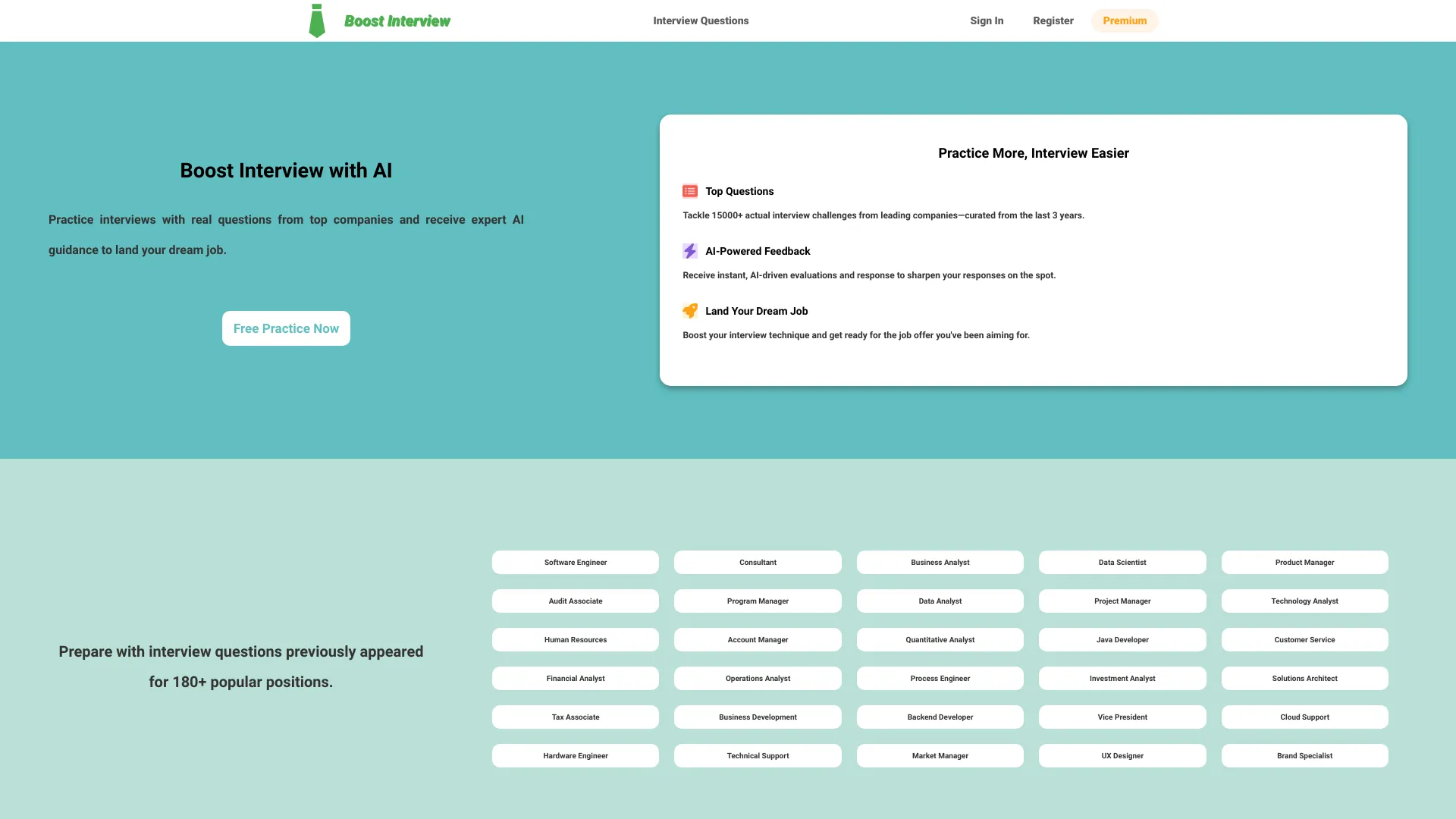Screen dimensions: 1456x819
Task: Select the UX Designer role button
Action: [1122, 755]
